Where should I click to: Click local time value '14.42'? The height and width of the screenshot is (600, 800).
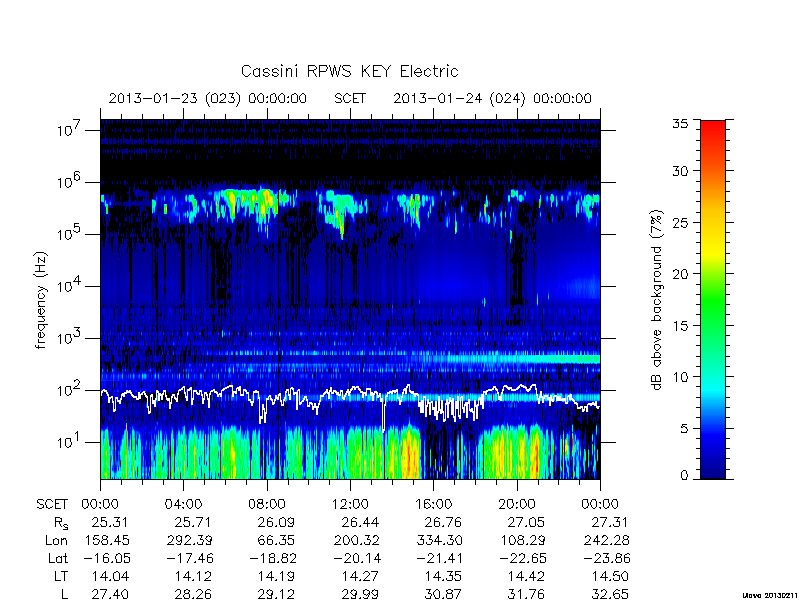pos(526,576)
